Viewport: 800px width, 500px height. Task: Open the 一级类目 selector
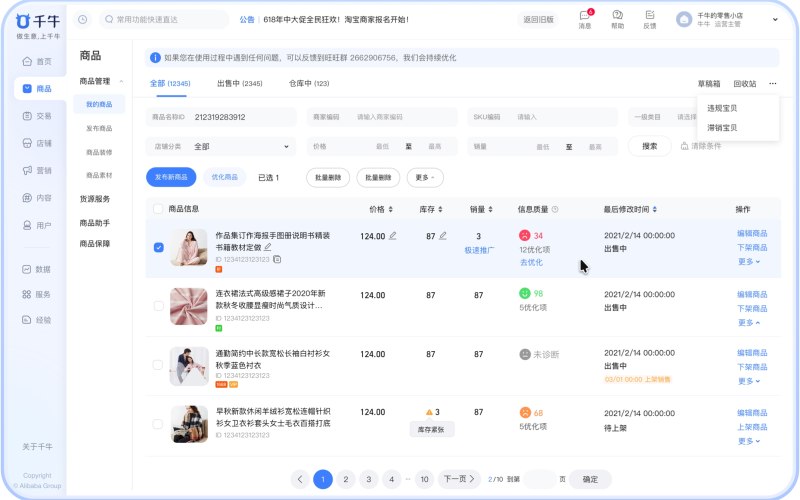coord(662,117)
